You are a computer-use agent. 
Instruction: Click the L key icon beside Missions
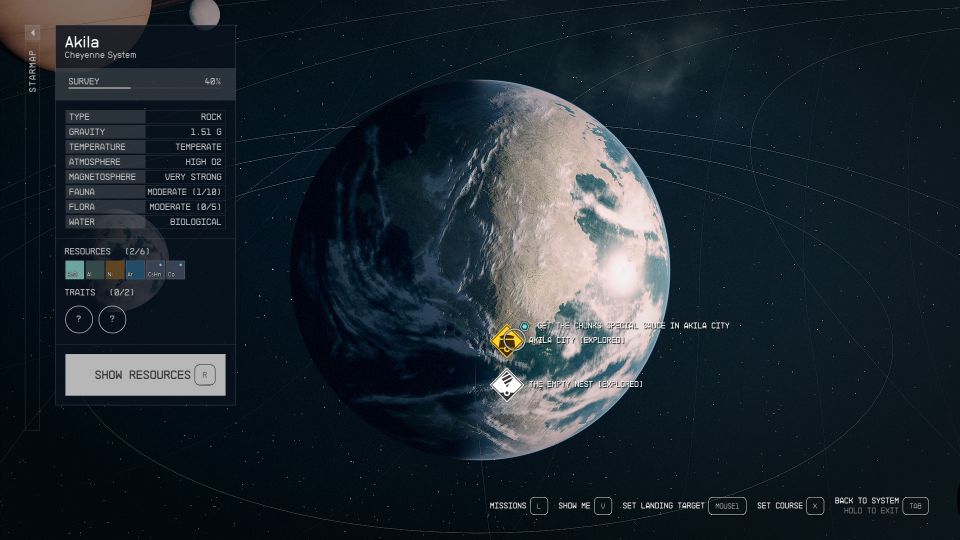539,506
